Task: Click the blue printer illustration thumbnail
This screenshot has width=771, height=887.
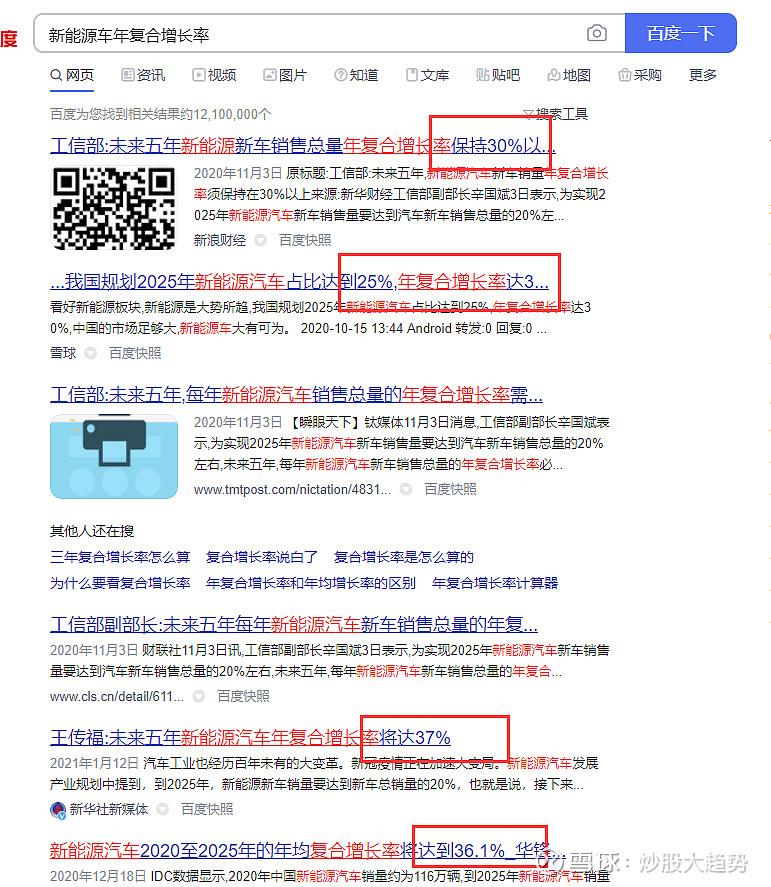Action: (x=114, y=457)
